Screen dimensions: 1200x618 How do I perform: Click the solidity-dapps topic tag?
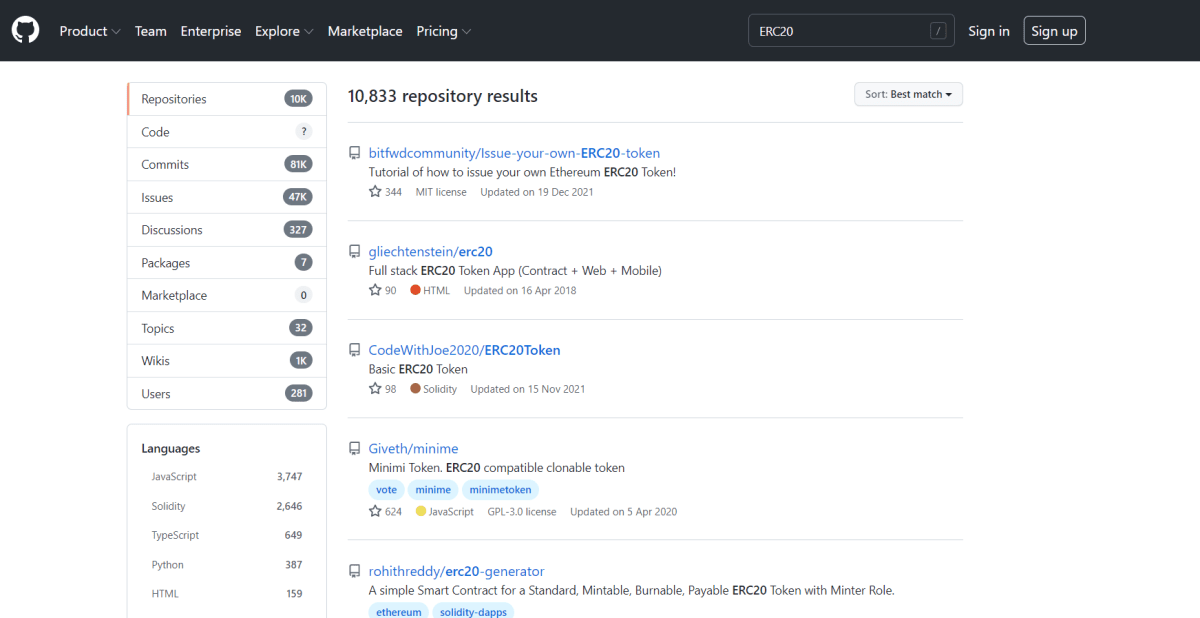pos(473,611)
